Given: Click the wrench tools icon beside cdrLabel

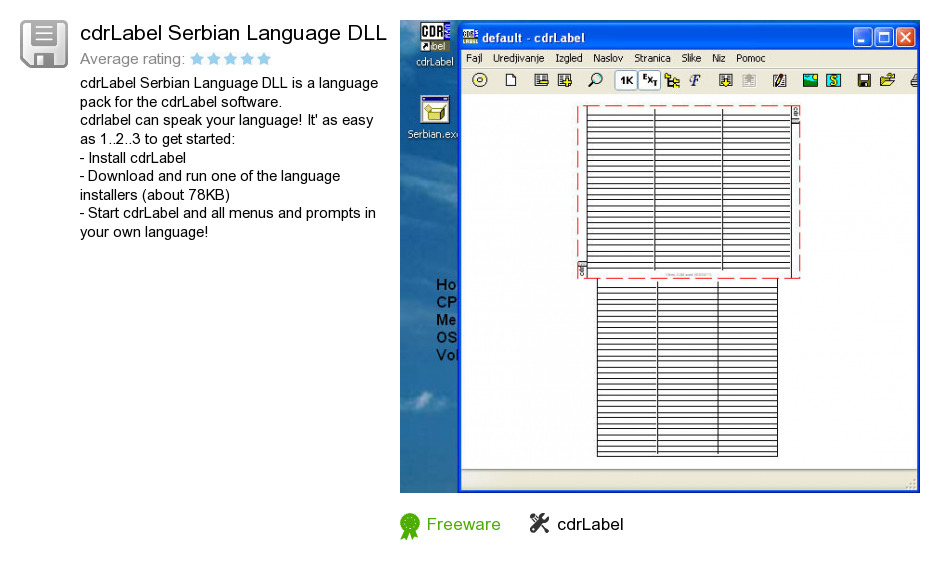Looking at the screenshot, I should [539, 523].
